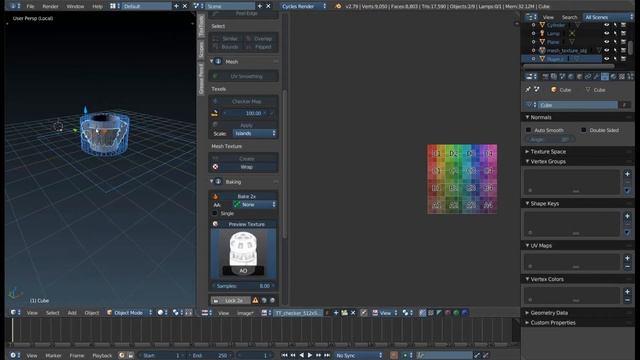Select the Cylinder object in outliner

click(x=556, y=25)
